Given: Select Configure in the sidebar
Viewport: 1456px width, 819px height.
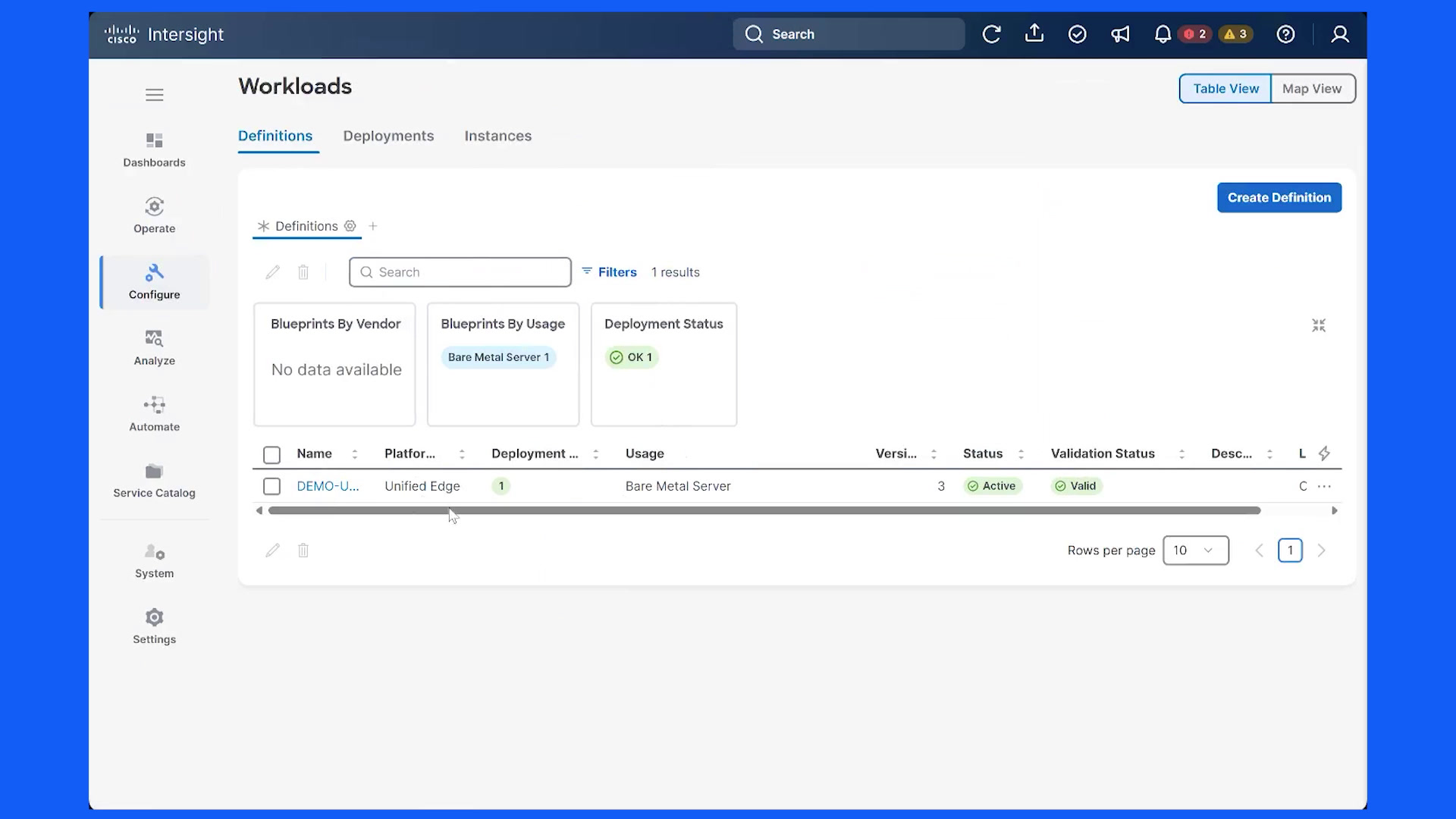Looking at the screenshot, I should [x=154, y=282].
